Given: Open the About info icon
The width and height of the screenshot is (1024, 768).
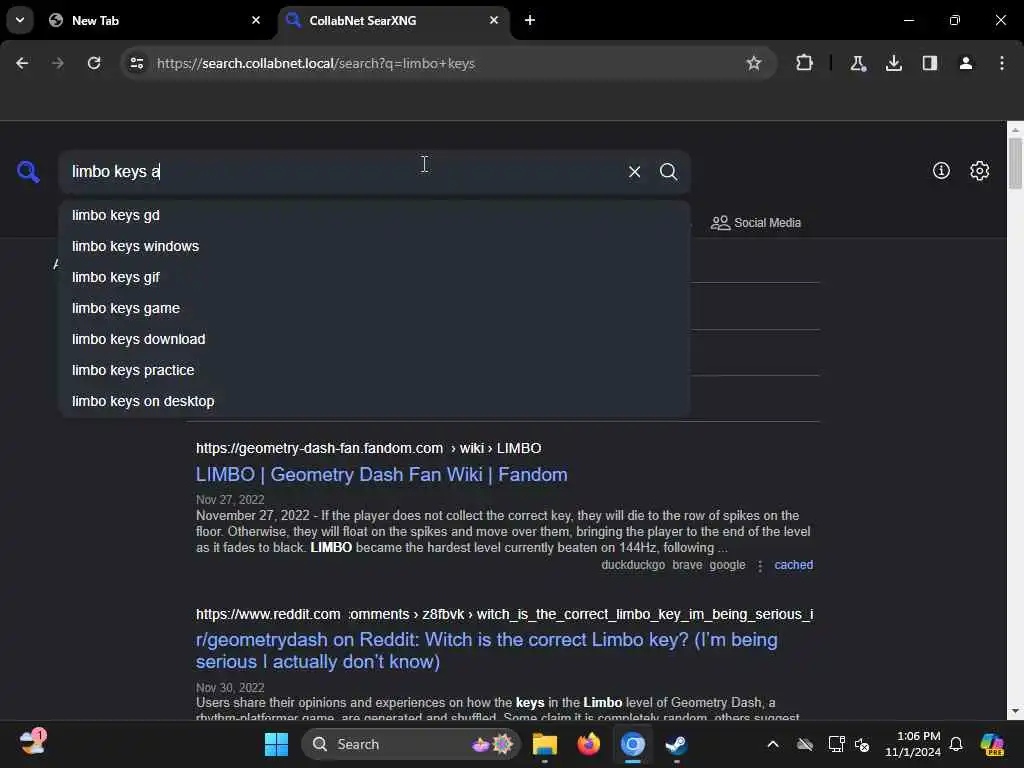Looking at the screenshot, I should pos(941,170).
